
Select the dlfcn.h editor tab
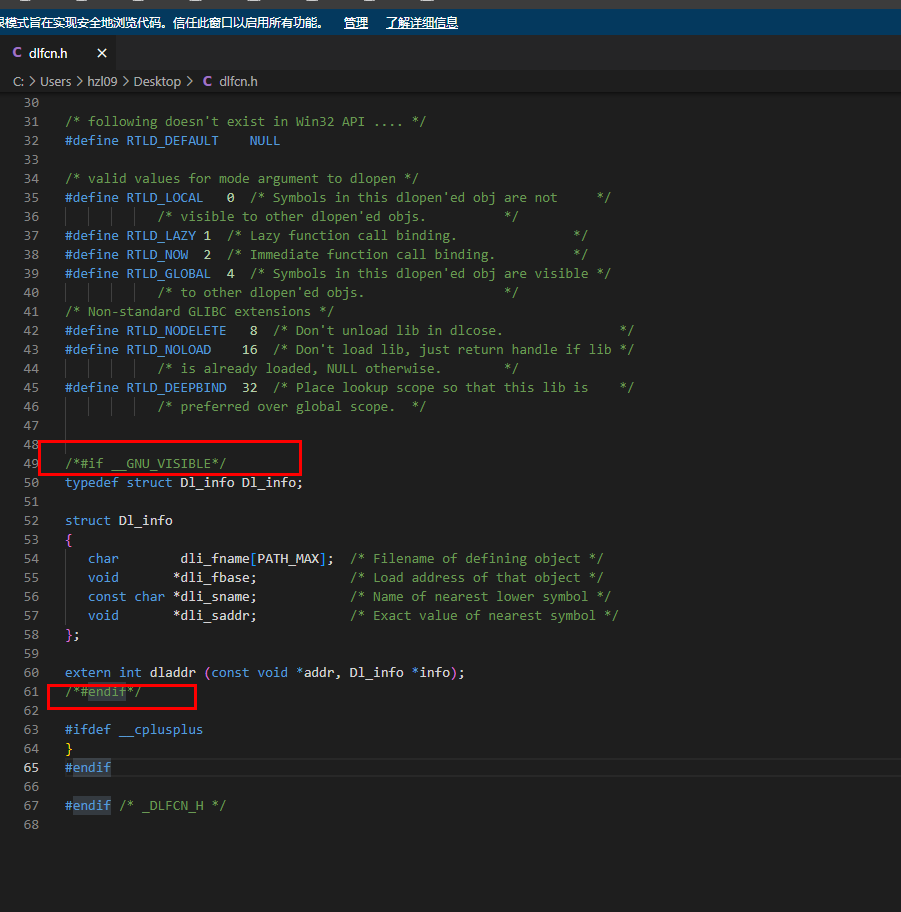coord(48,53)
